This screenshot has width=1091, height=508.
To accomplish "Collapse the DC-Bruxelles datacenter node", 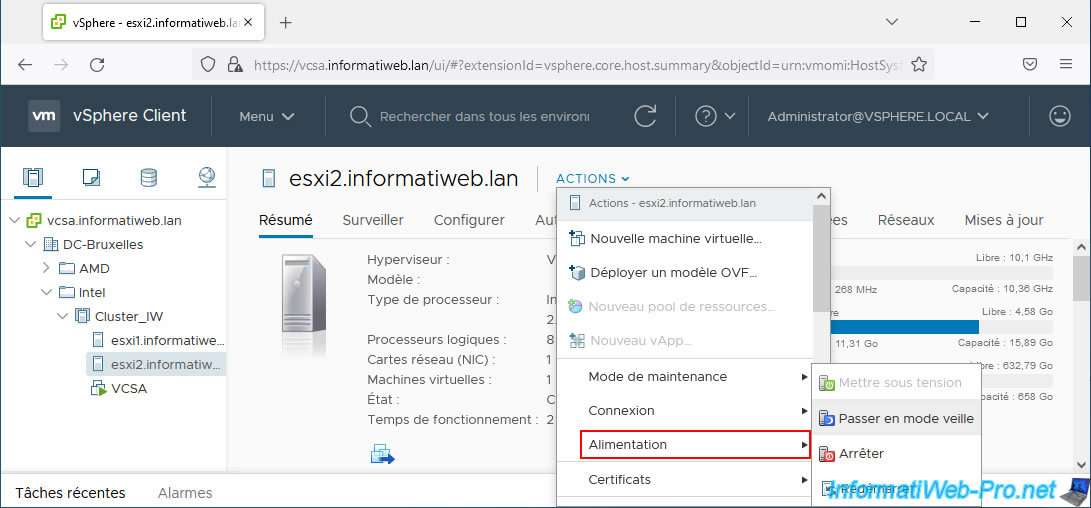I will click(29, 245).
